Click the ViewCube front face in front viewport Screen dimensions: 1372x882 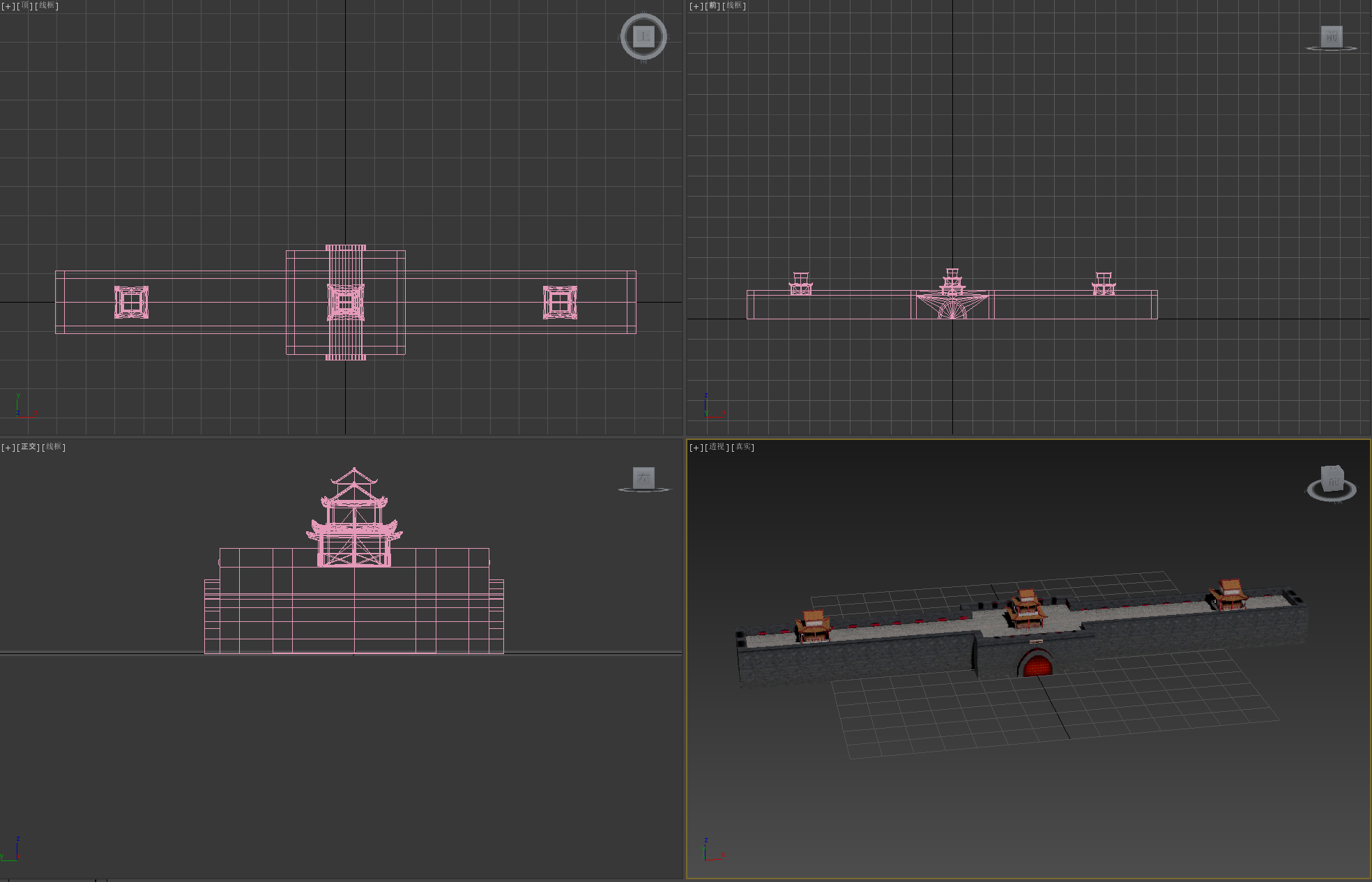click(x=1332, y=36)
